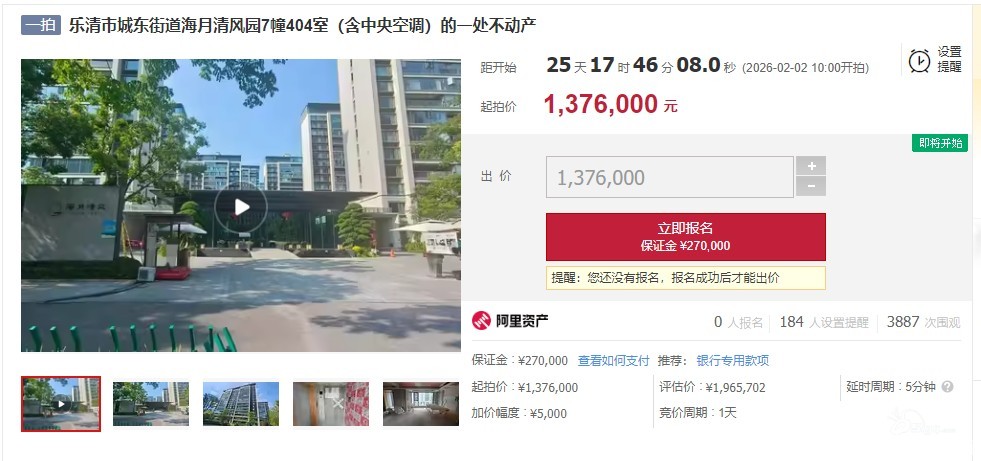Click the 阿里资产 logo icon

(x=481, y=321)
